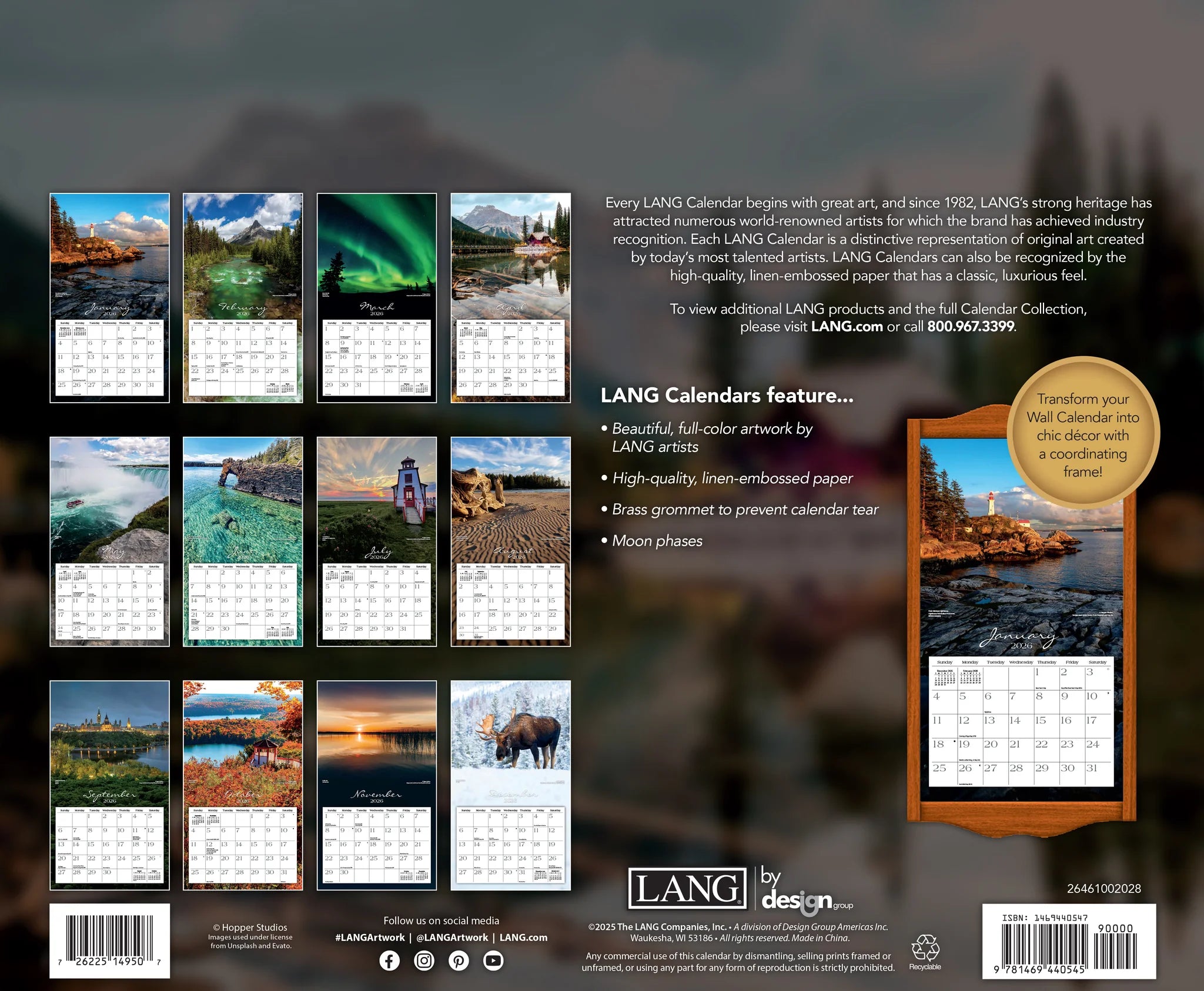Click the 800.967.3399 phone number
Image resolution: width=1204 pixels, height=991 pixels.
(971, 326)
